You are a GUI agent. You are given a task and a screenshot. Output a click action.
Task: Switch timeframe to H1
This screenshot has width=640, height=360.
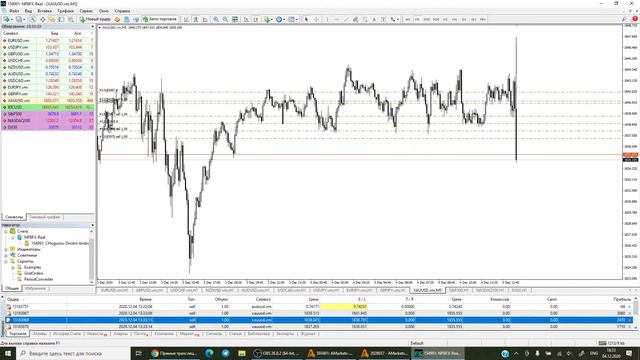click(445, 19)
